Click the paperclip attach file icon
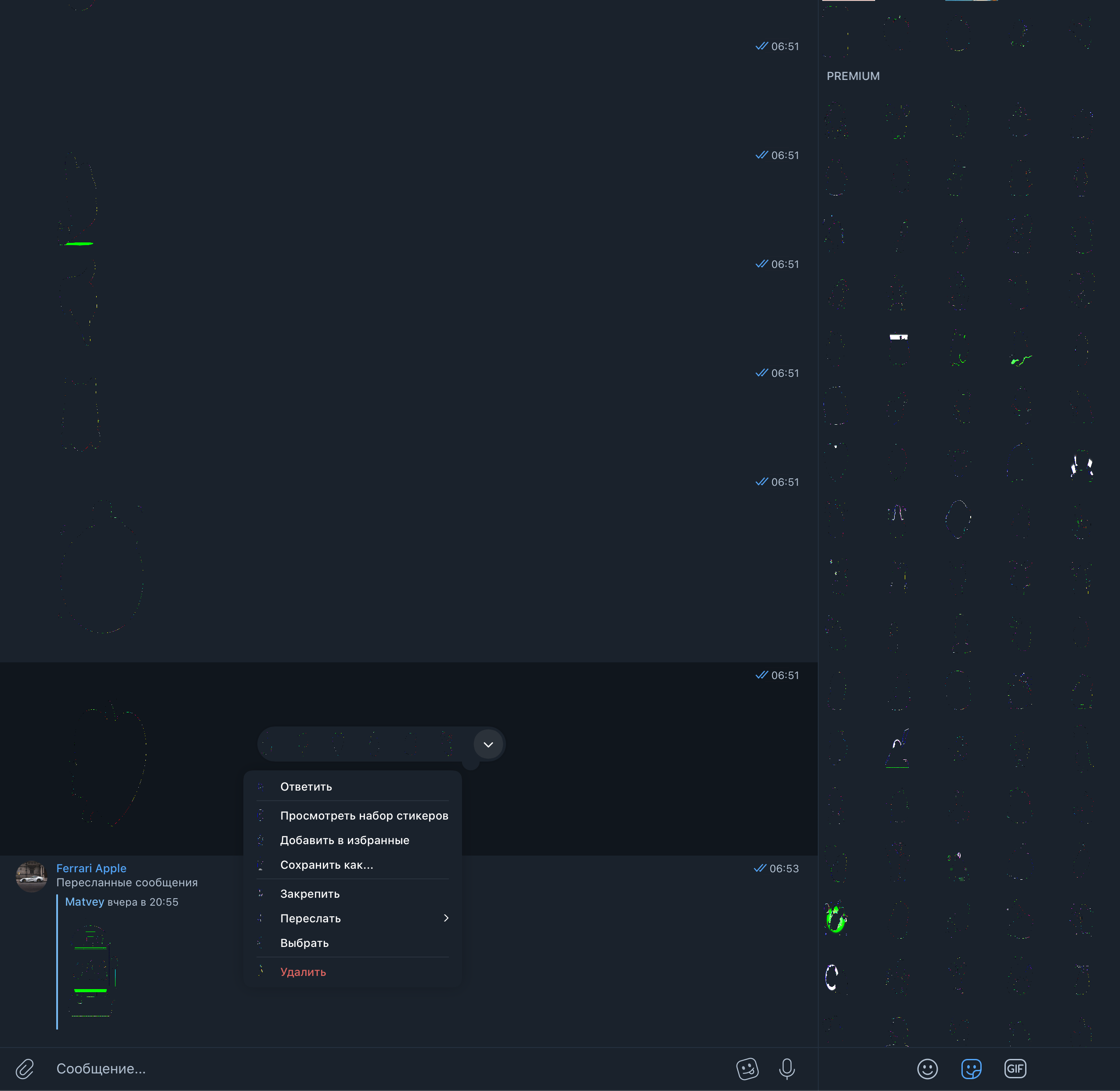Screen dimensions: 1120x1091 [x=25, y=1069]
